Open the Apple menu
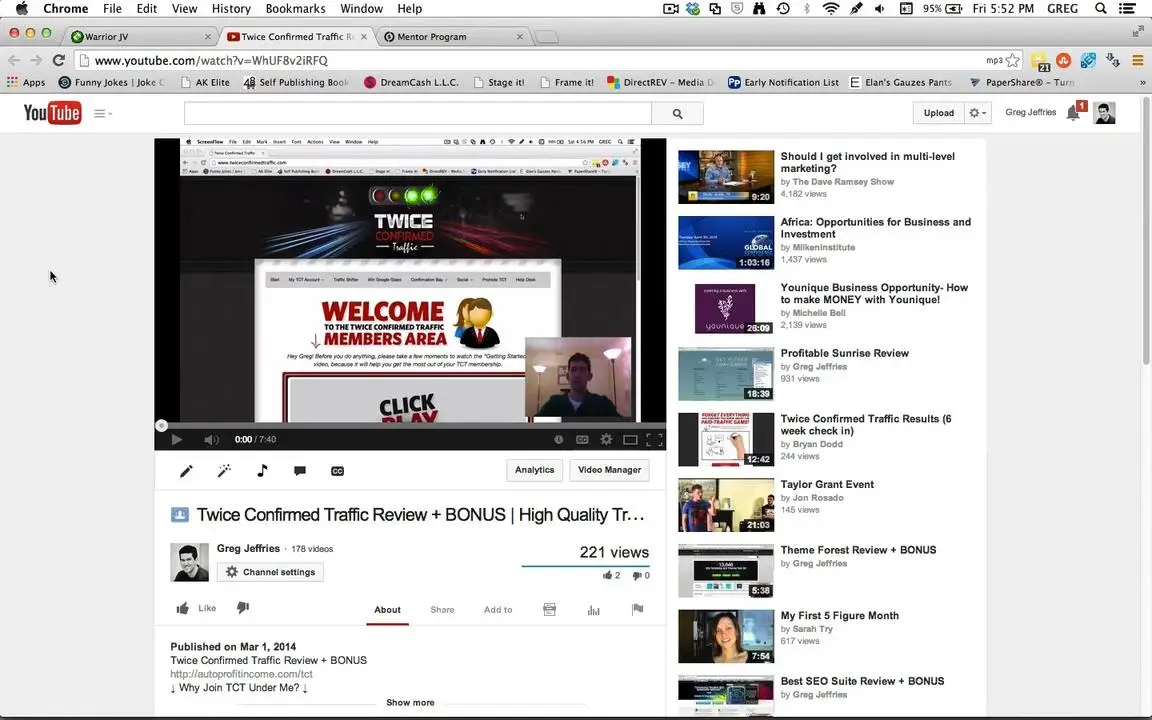 [22, 8]
